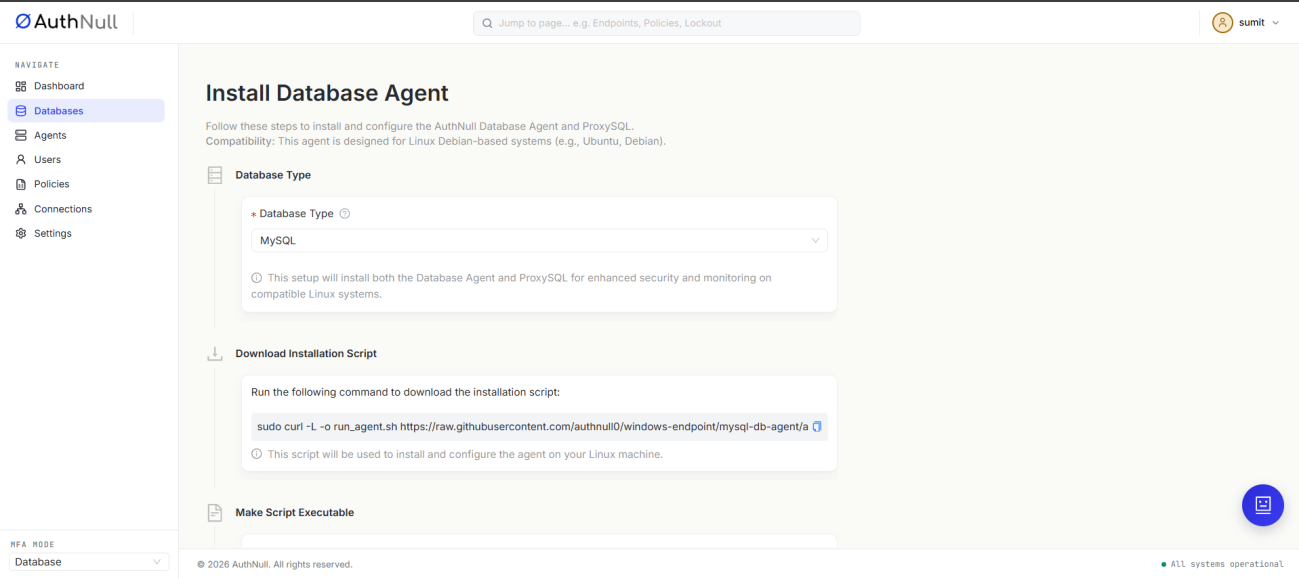The width and height of the screenshot is (1299, 579).
Task: Click the Compatibility note text
Action: [436, 141]
